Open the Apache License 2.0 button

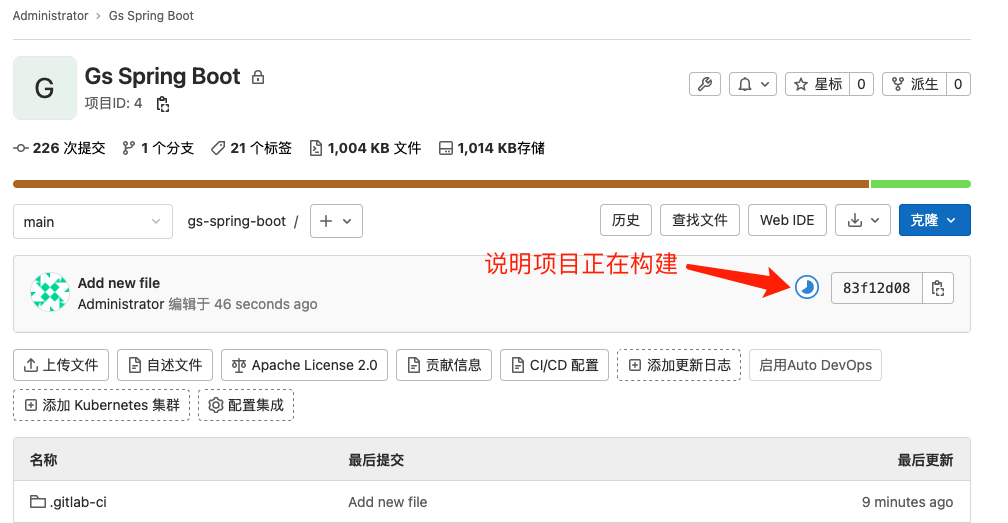(x=304, y=365)
